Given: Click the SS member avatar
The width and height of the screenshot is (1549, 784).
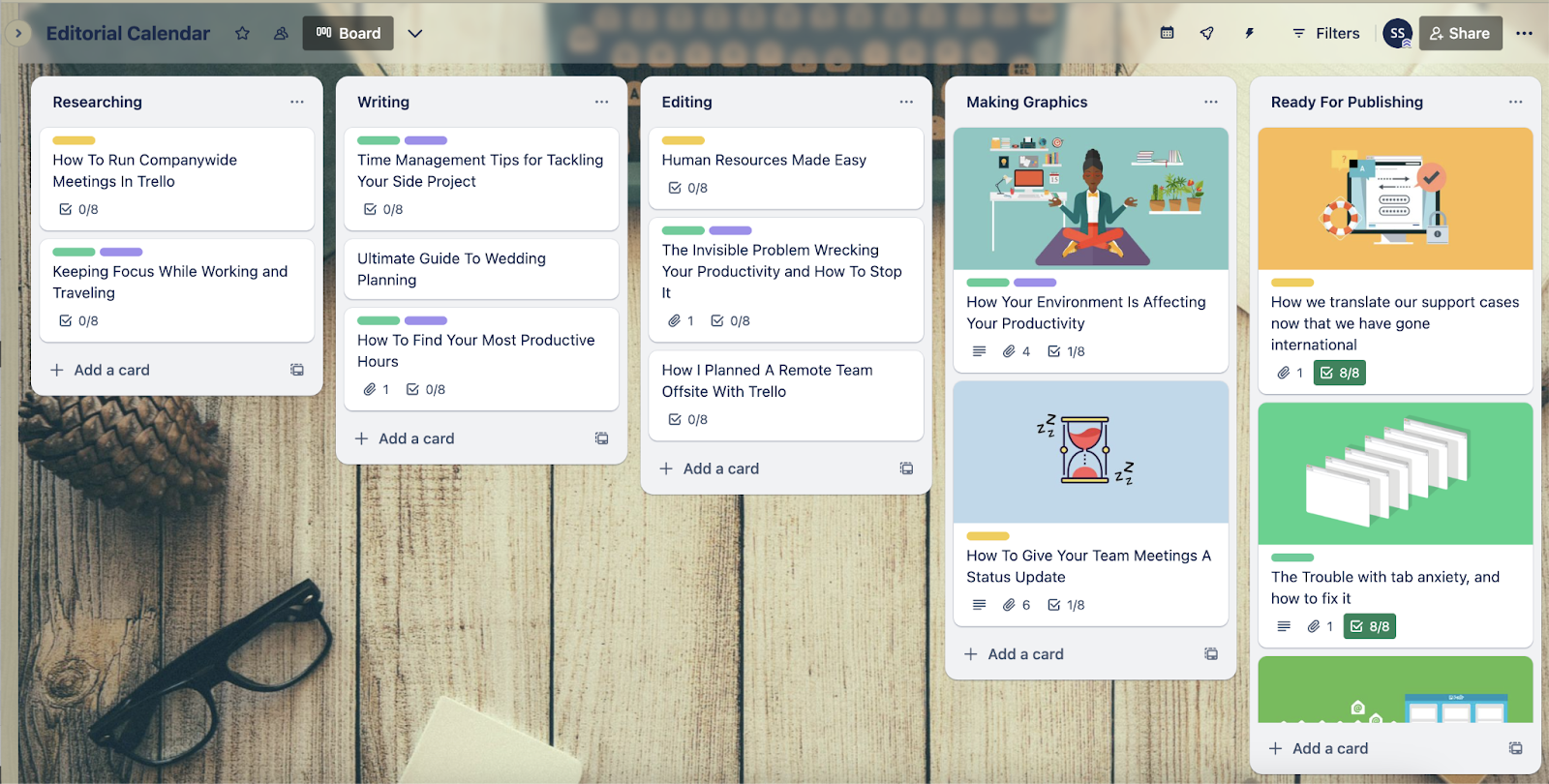Looking at the screenshot, I should point(1397,33).
